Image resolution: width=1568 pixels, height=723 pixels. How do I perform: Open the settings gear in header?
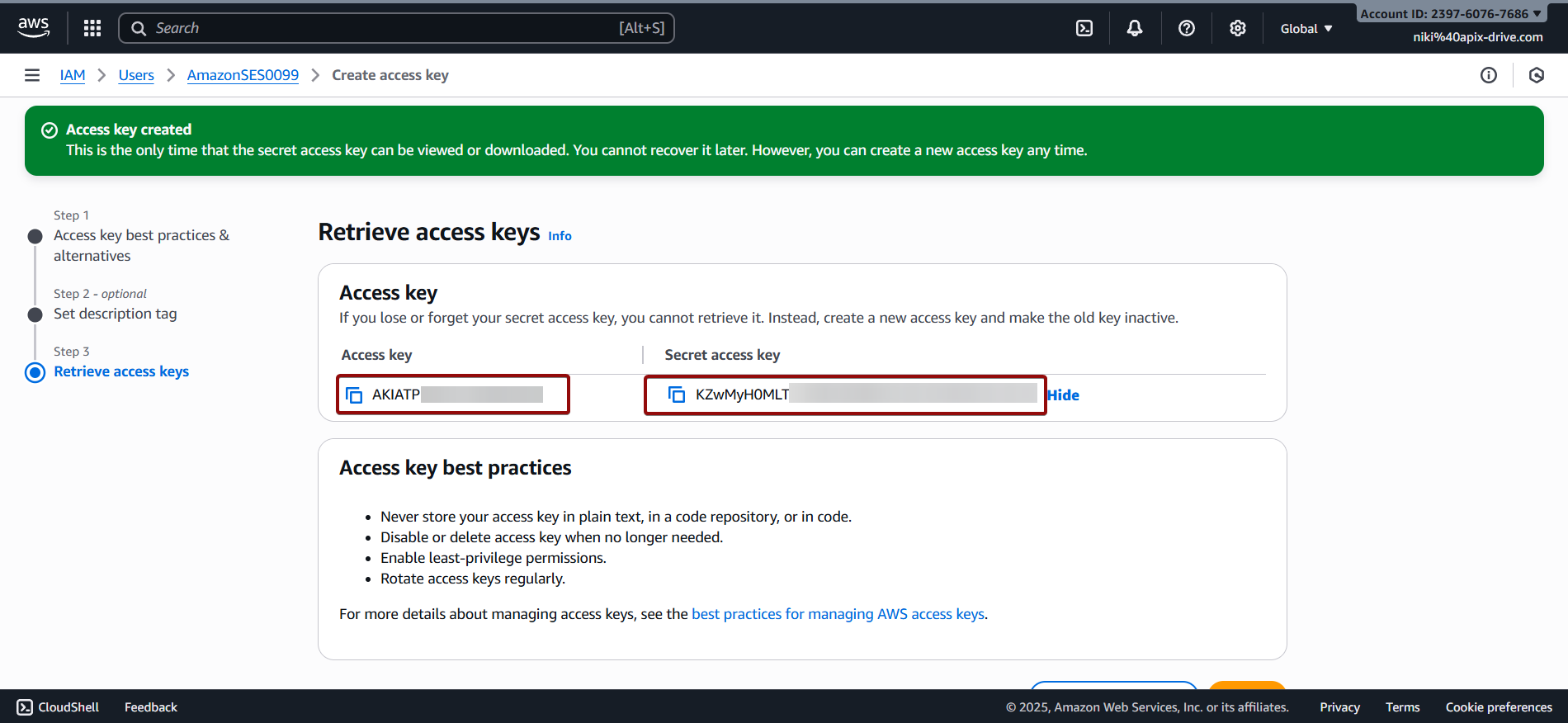[1237, 28]
